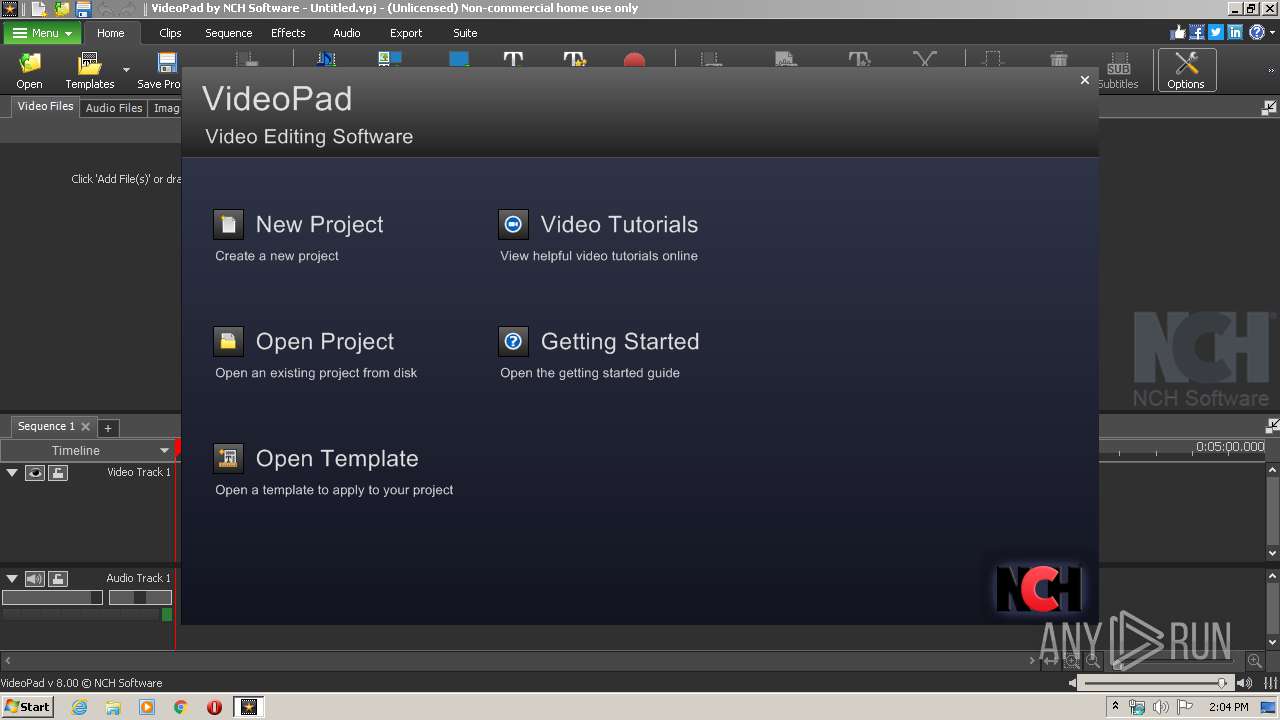
Task: Adjust the Audio Track 1 pan slider
Action: [x=140, y=597]
